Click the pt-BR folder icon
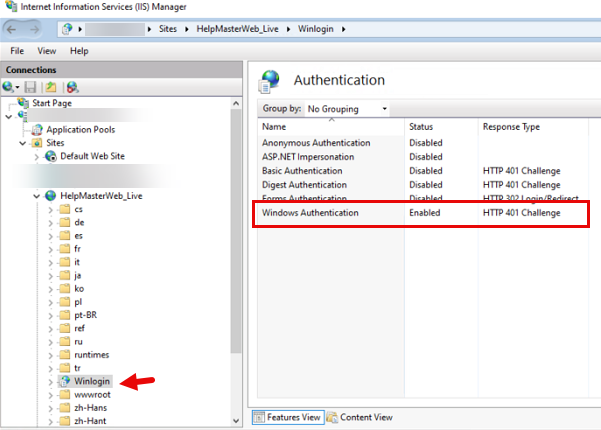 (x=65, y=315)
